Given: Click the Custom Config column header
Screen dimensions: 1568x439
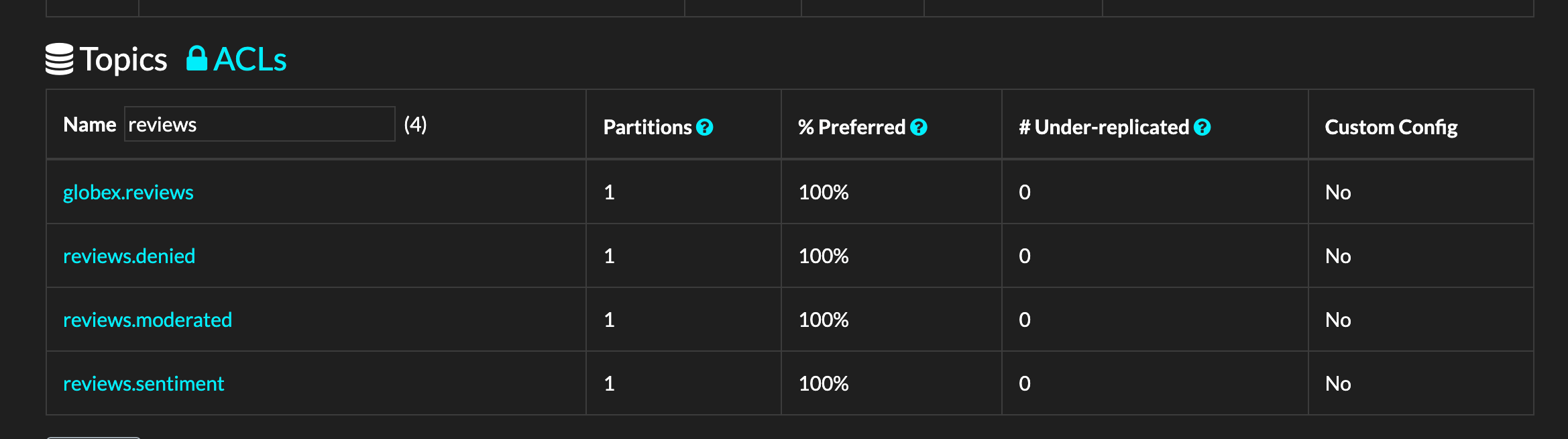Looking at the screenshot, I should click(1391, 127).
